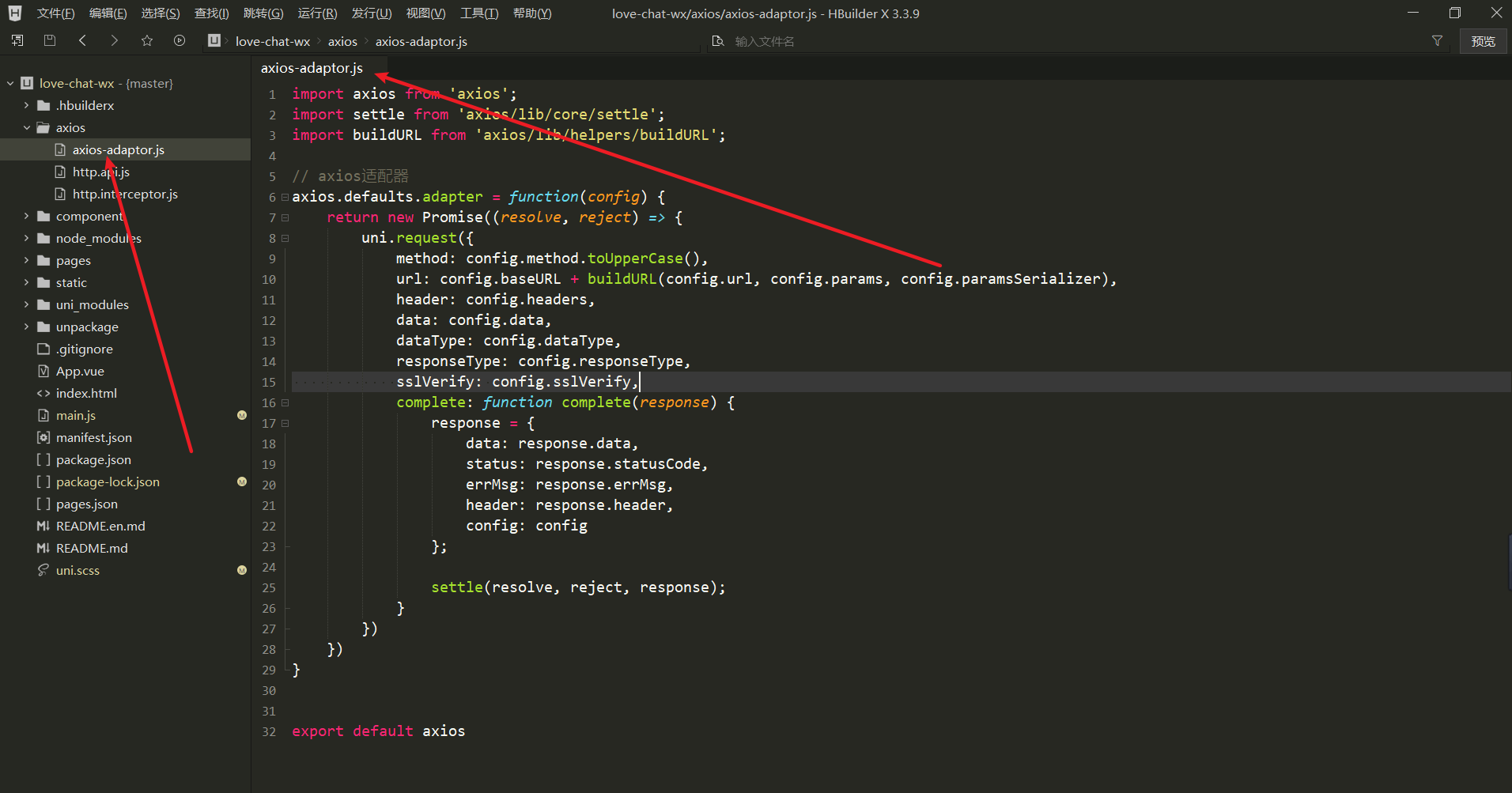The width and height of the screenshot is (1512, 793).
Task: Open the 发行(U) menu
Action: [x=372, y=13]
